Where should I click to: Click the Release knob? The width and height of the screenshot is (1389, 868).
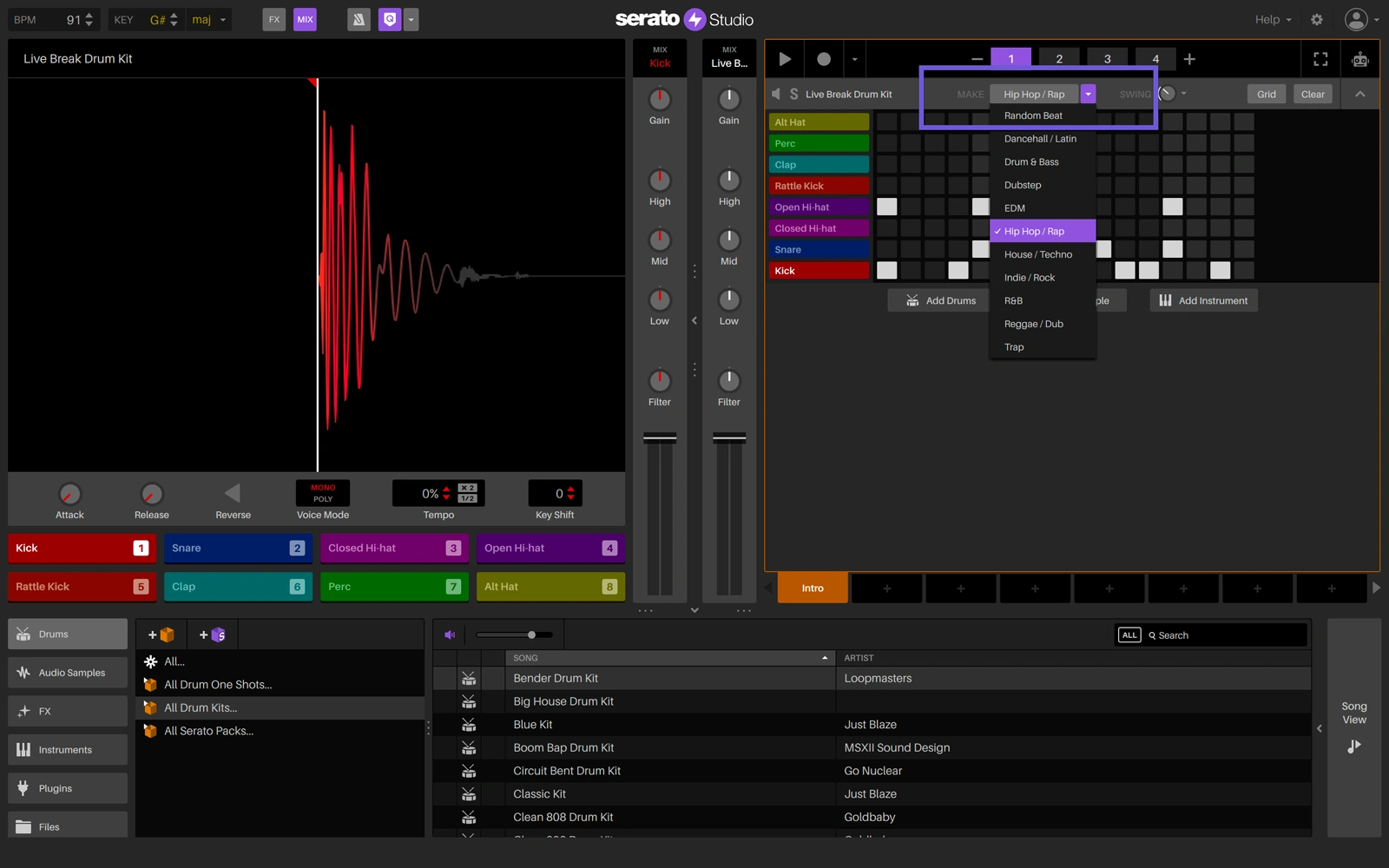tap(151, 494)
